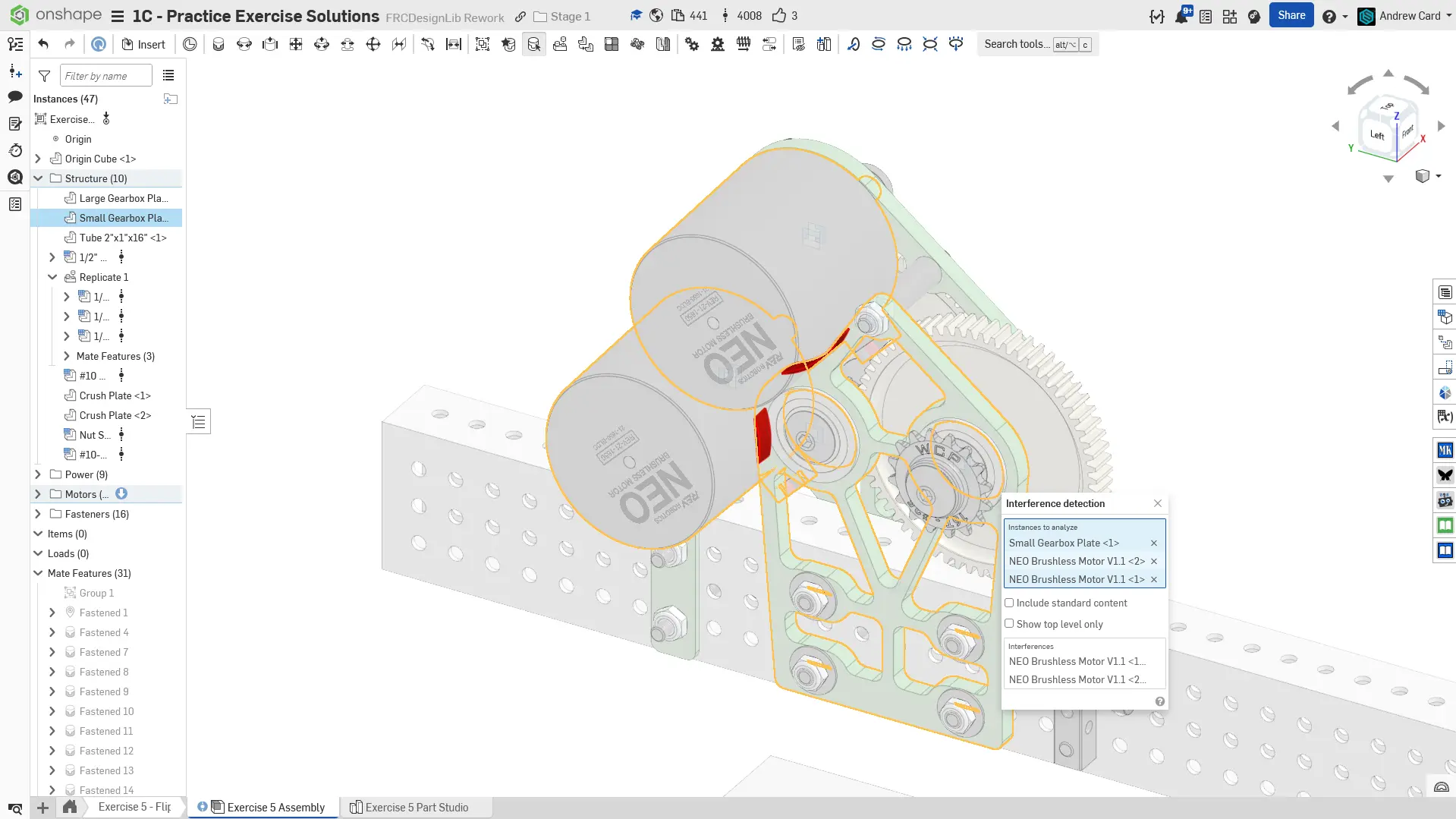1456x819 pixels.
Task: Click the Undo arrow in the toolbar
Action: point(43,44)
